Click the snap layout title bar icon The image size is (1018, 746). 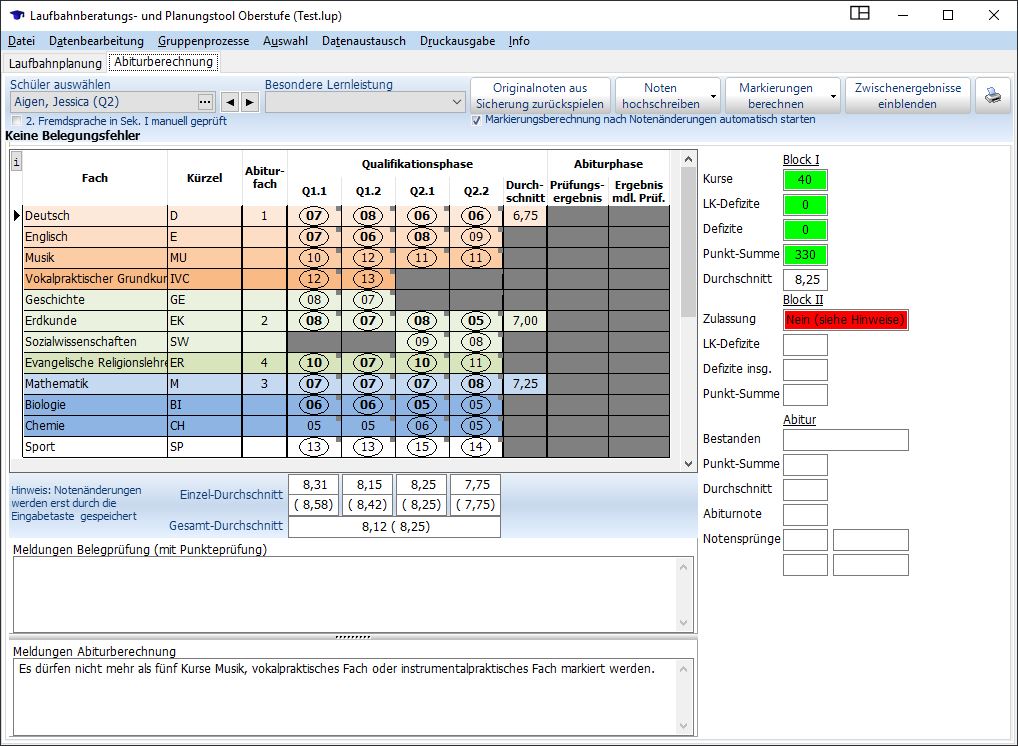tap(860, 13)
